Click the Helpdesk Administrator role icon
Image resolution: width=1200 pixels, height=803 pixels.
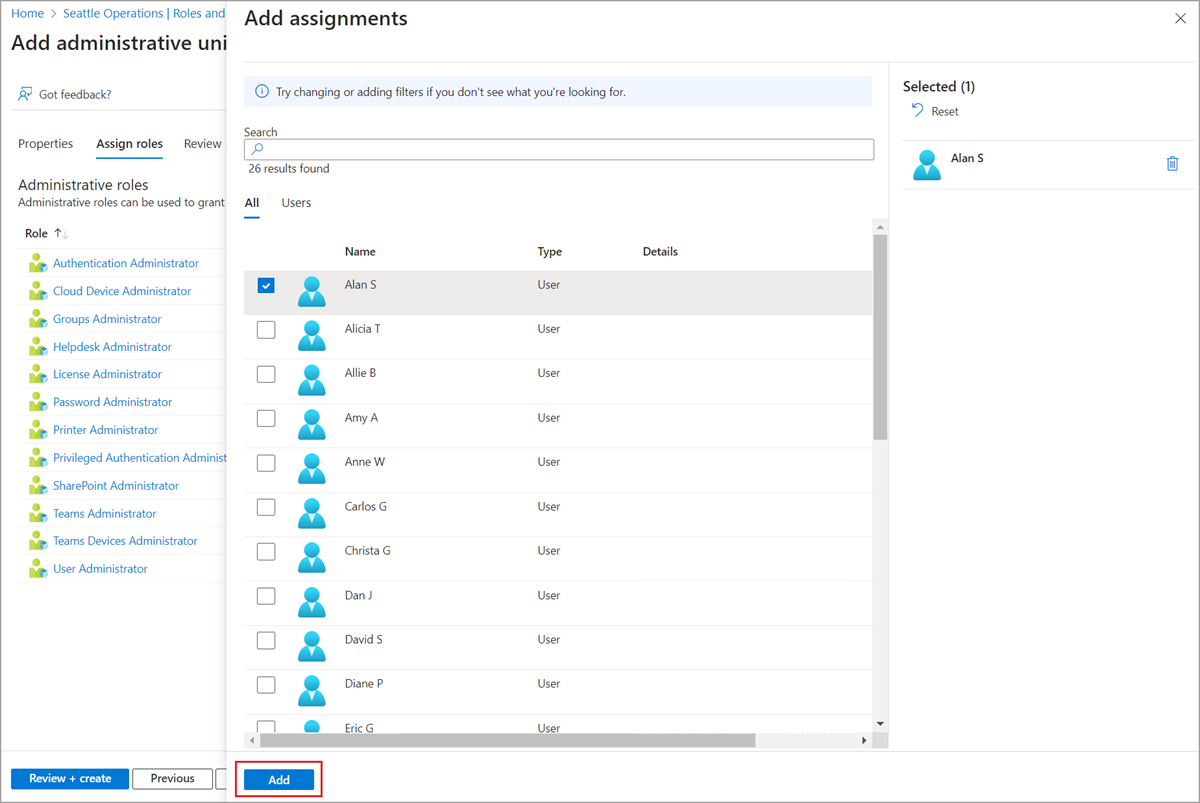(x=38, y=347)
